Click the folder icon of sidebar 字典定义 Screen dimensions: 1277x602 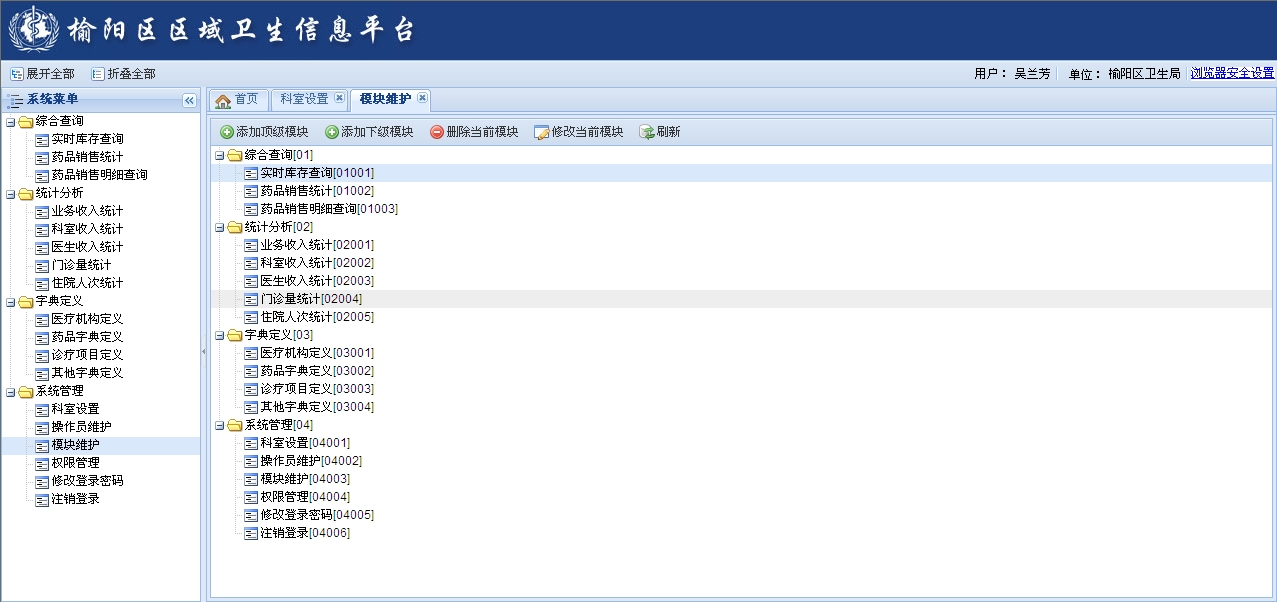25,301
